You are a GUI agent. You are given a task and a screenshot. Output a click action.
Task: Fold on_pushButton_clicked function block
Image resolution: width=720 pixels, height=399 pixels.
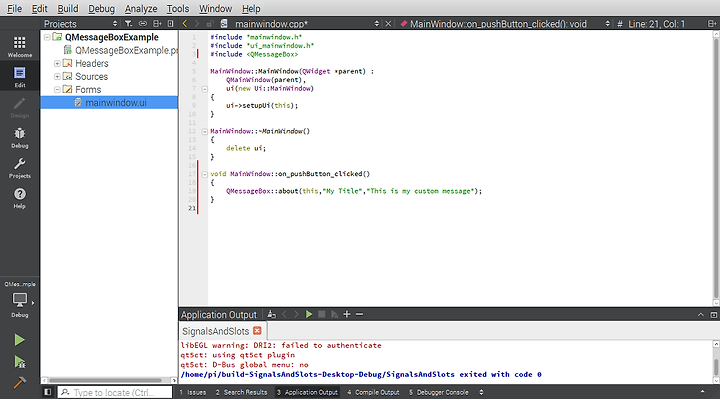(x=205, y=174)
